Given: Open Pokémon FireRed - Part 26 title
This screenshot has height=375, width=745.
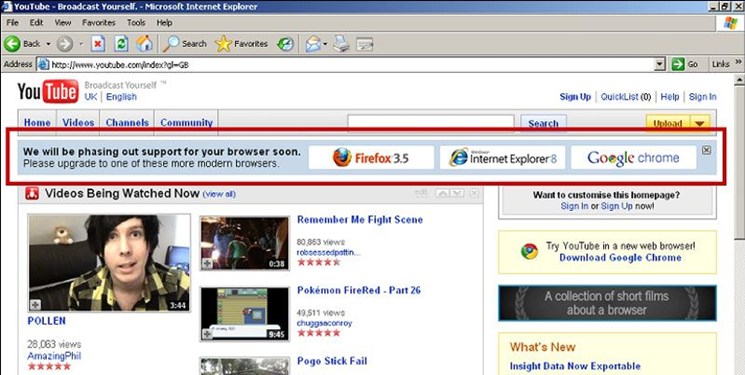Looking at the screenshot, I should (359, 290).
